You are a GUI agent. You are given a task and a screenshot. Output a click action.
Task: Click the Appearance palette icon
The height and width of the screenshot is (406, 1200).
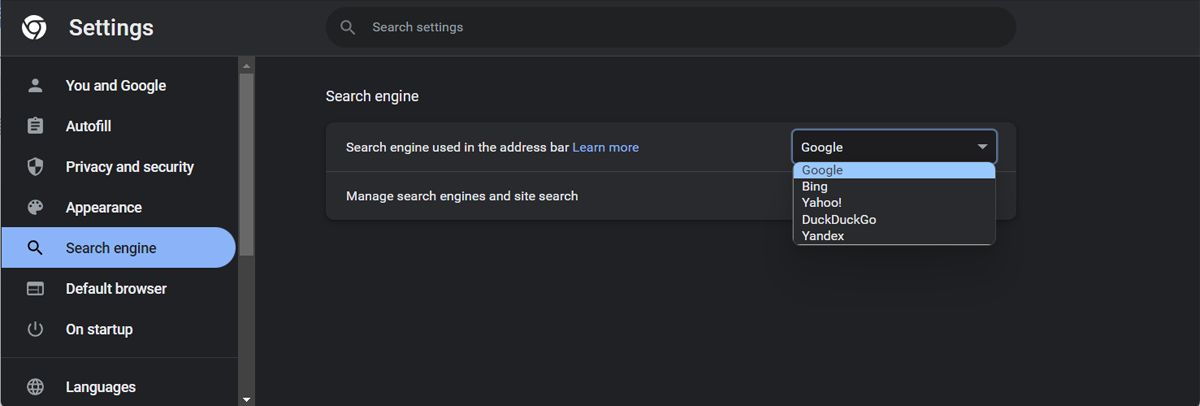(x=35, y=208)
